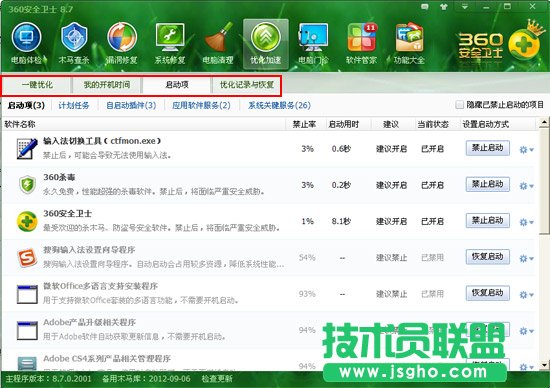
Task: Toggle 隐藏已禁止启动的项目 checkbox
Action: (x=459, y=105)
